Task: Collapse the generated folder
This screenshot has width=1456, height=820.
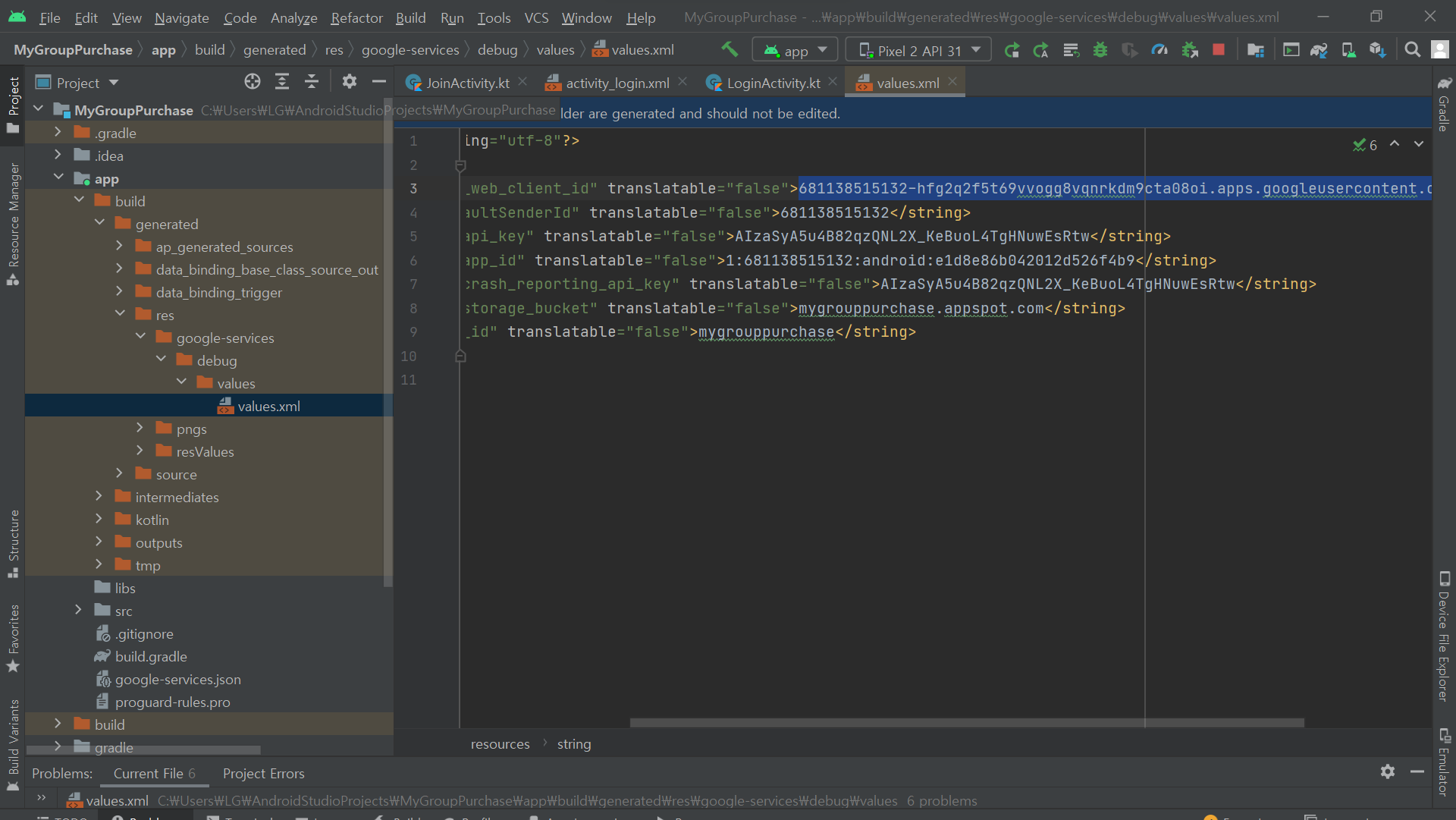Action: (x=99, y=224)
